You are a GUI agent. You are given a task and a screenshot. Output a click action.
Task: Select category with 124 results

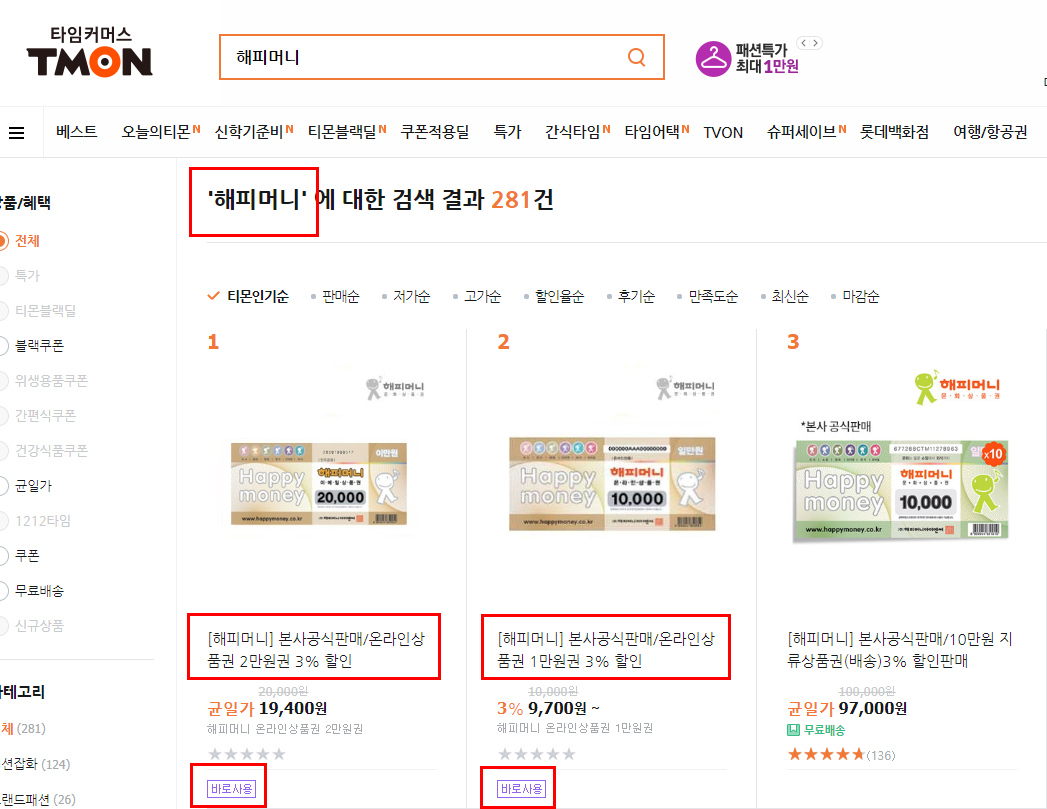[35, 764]
